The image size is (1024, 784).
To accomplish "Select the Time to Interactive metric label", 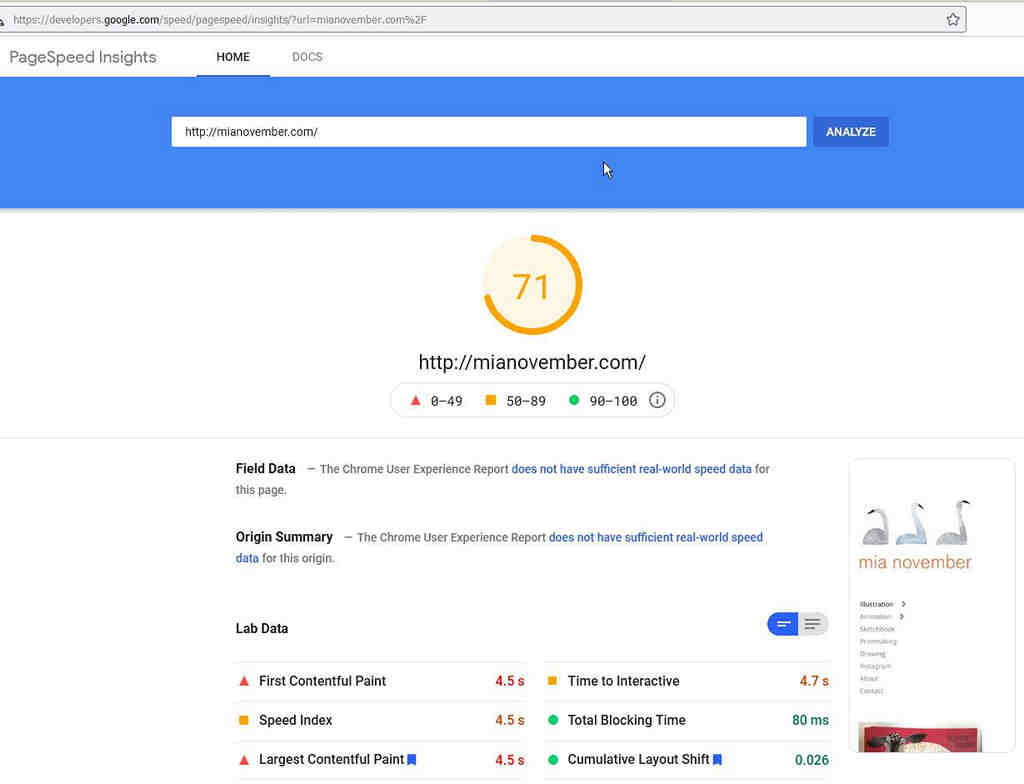I will [624, 681].
